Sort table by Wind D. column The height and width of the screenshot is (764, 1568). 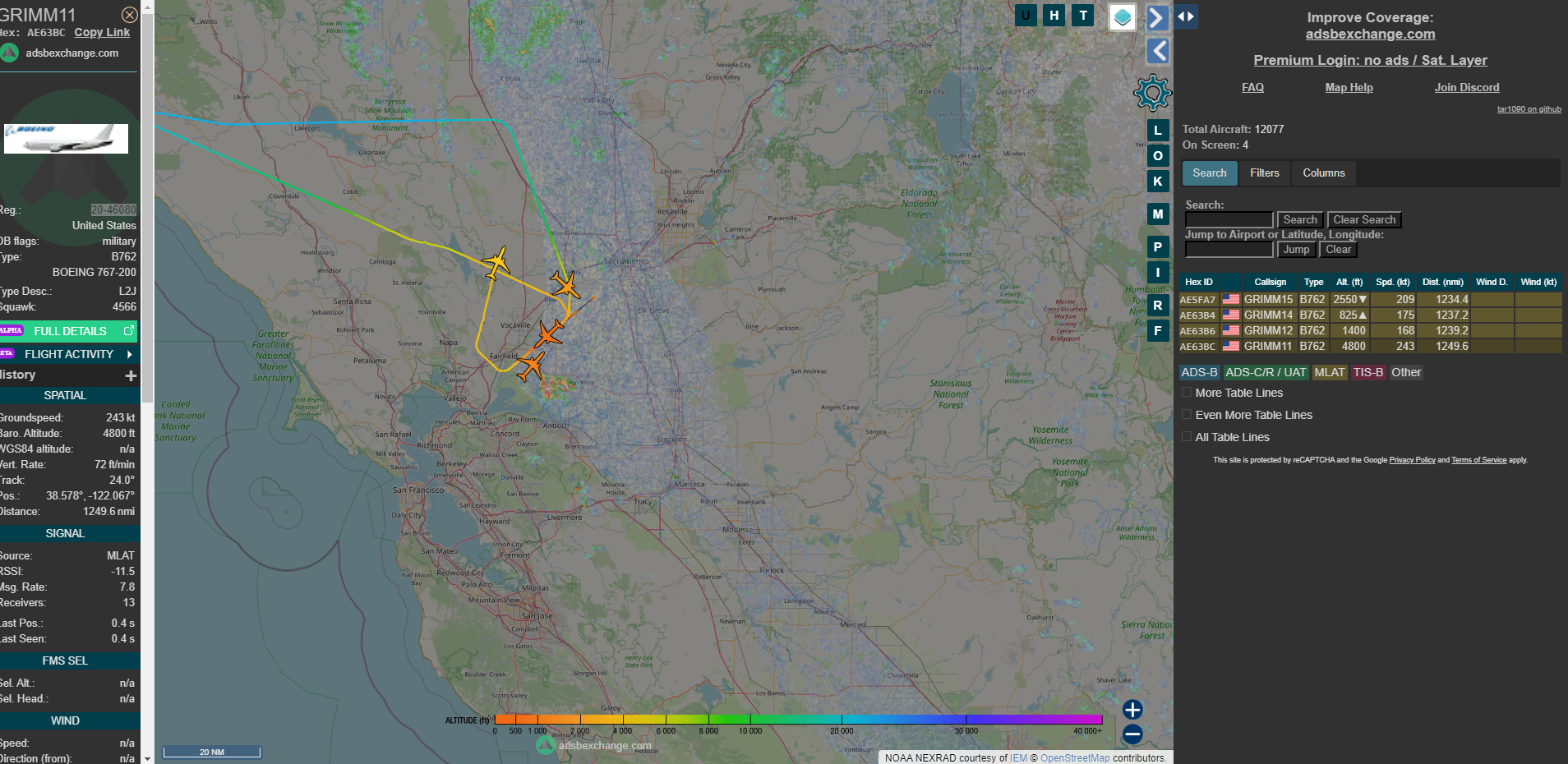pos(1492,282)
